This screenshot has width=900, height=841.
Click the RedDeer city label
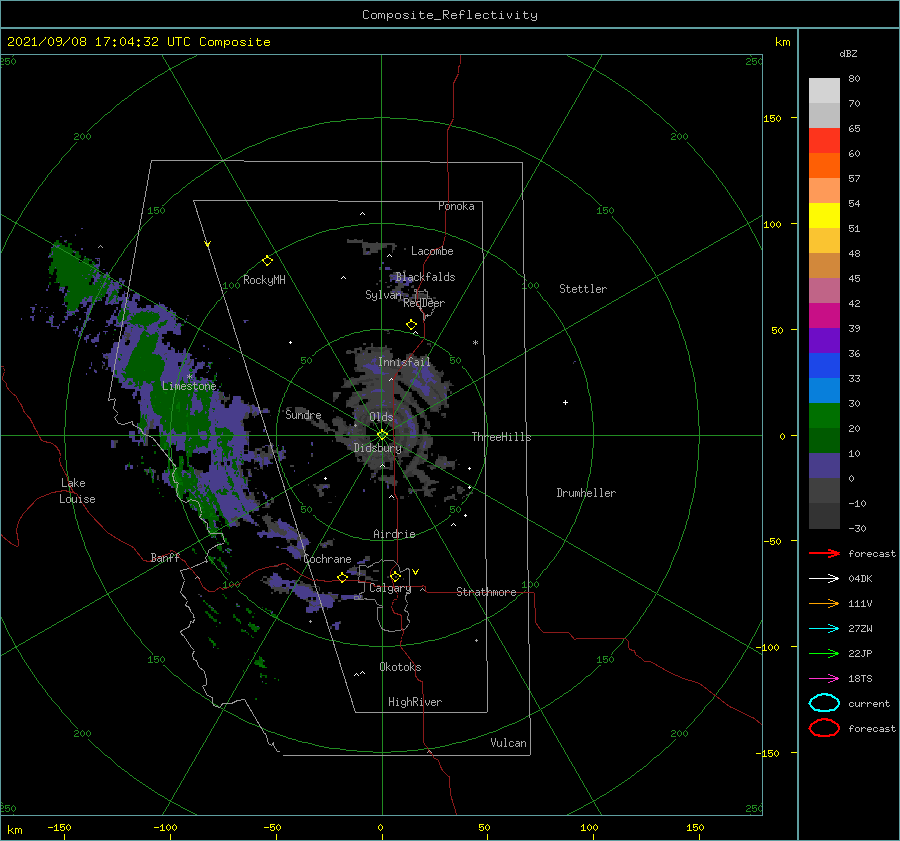click(x=424, y=303)
